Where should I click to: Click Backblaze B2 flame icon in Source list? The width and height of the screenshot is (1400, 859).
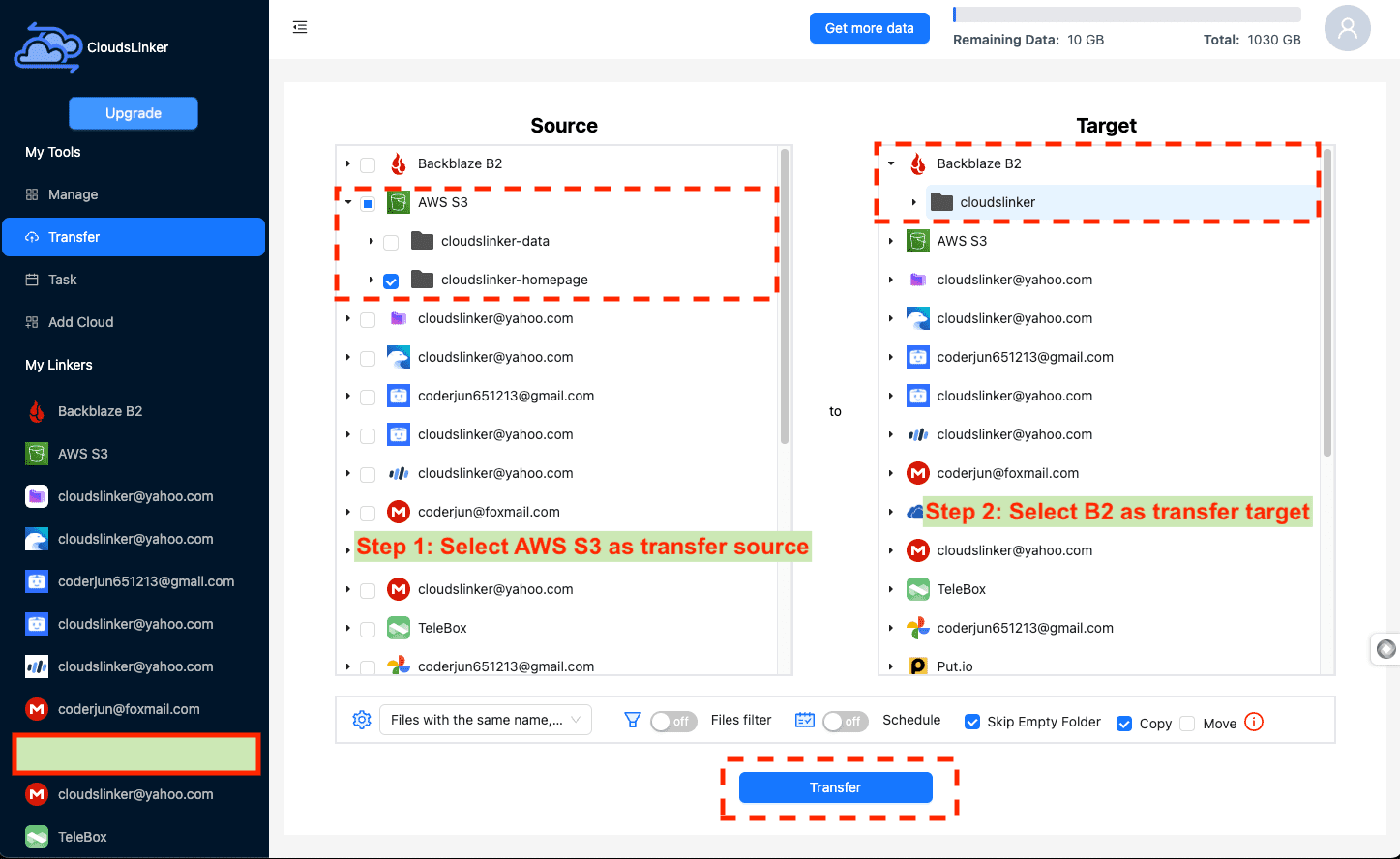399,163
